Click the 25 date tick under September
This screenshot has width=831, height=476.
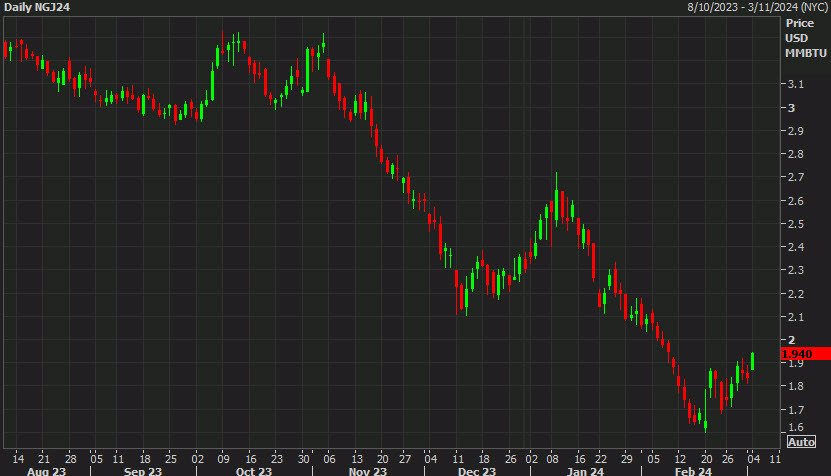[171, 459]
